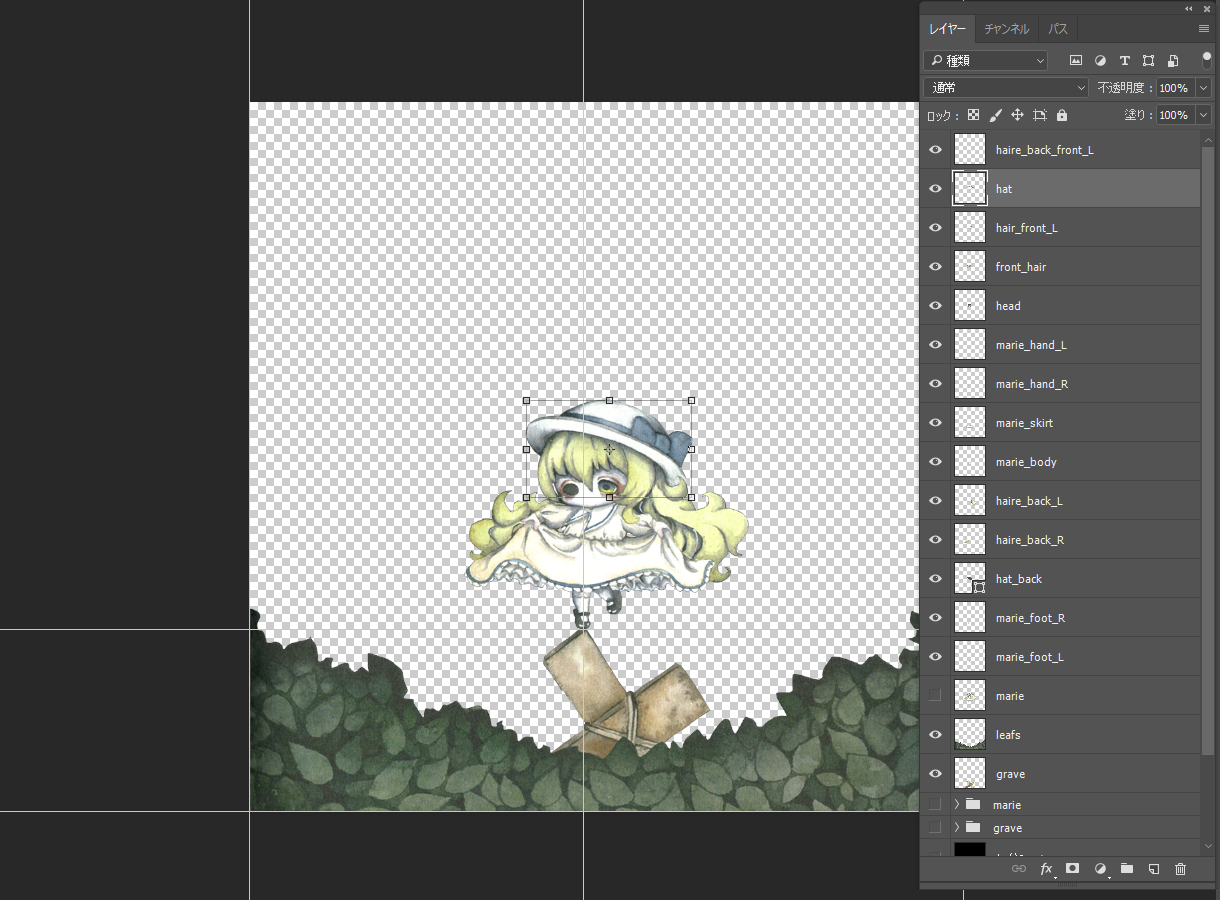Switch to the チャンネル tab
This screenshot has height=900, width=1220.
click(1006, 29)
